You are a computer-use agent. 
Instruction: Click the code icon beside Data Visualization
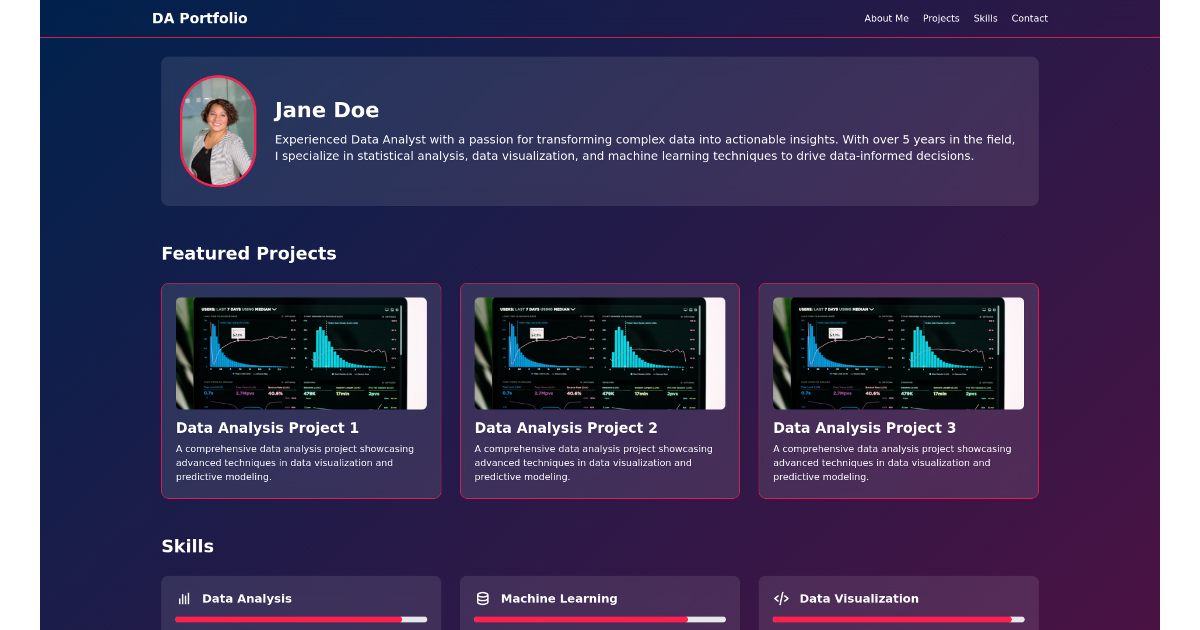click(782, 598)
